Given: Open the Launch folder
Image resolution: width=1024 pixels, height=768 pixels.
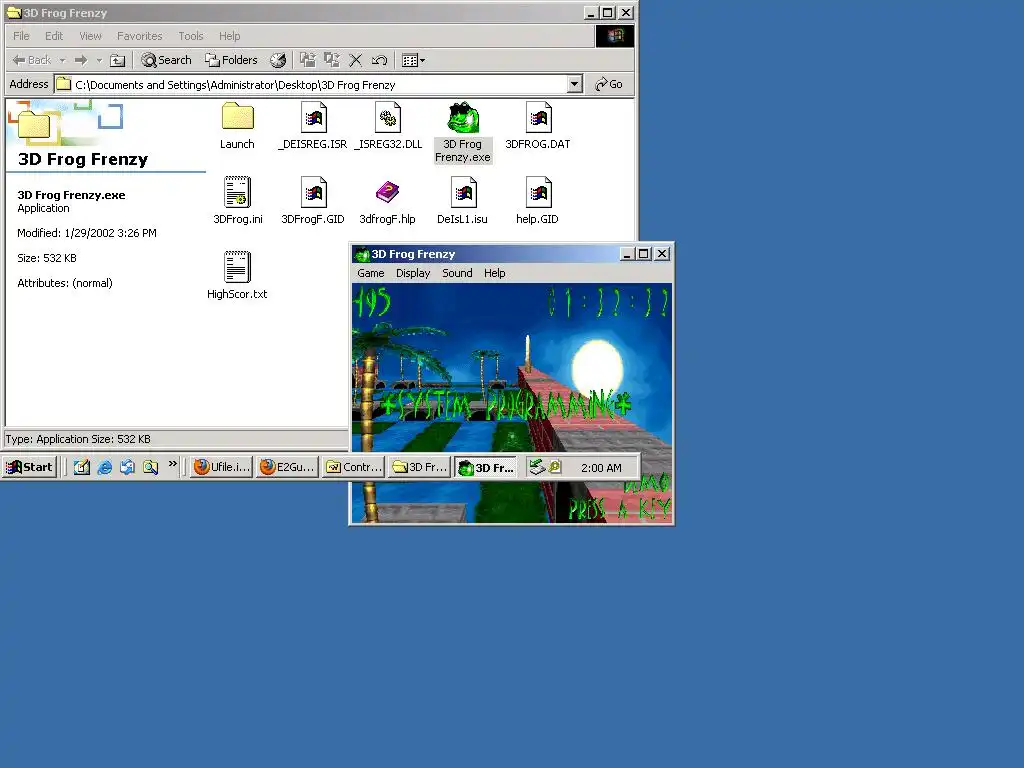Looking at the screenshot, I should [237, 118].
